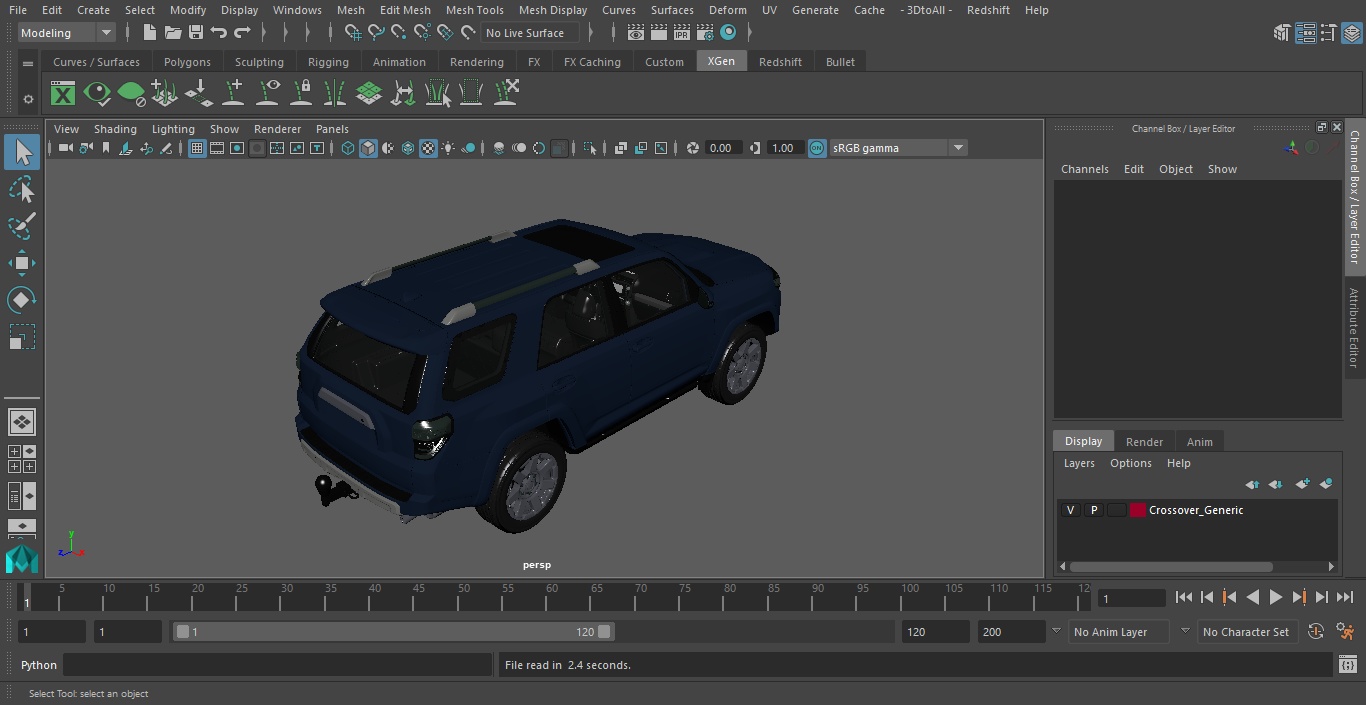The width and height of the screenshot is (1366, 705).
Task: Click the Crossover_Generic layer color swatch
Action: click(x=1138, y=510)
